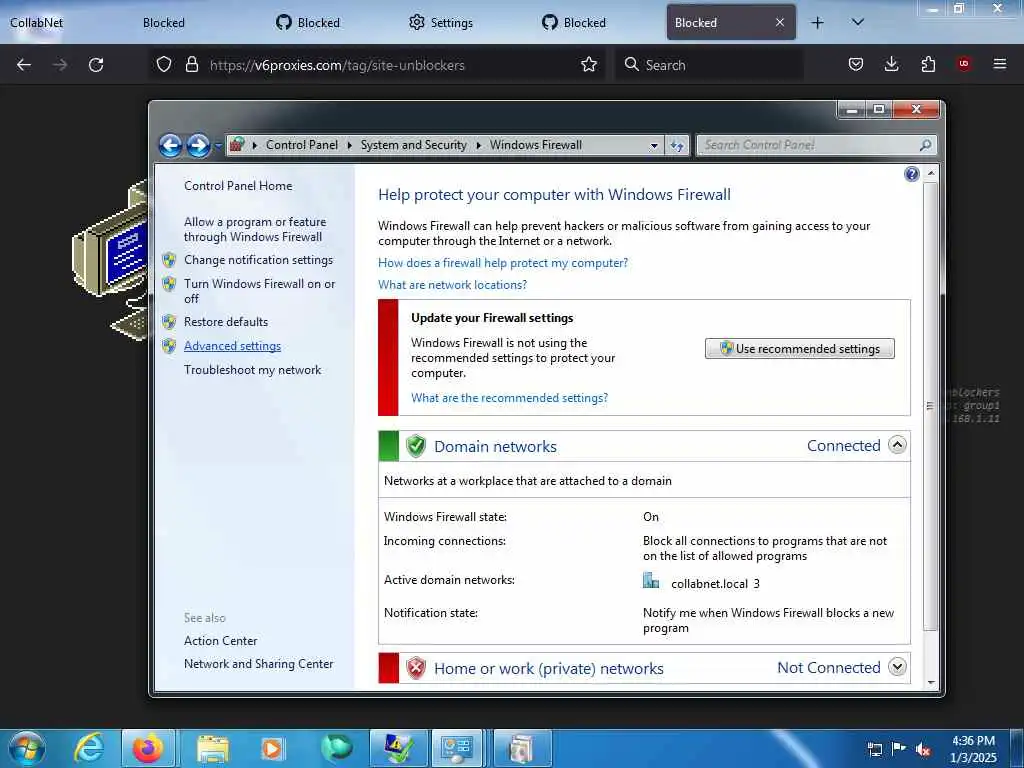This screenshot has height=768, width=1024.
Task: Save page to Pocket
Action: (856, 65)
